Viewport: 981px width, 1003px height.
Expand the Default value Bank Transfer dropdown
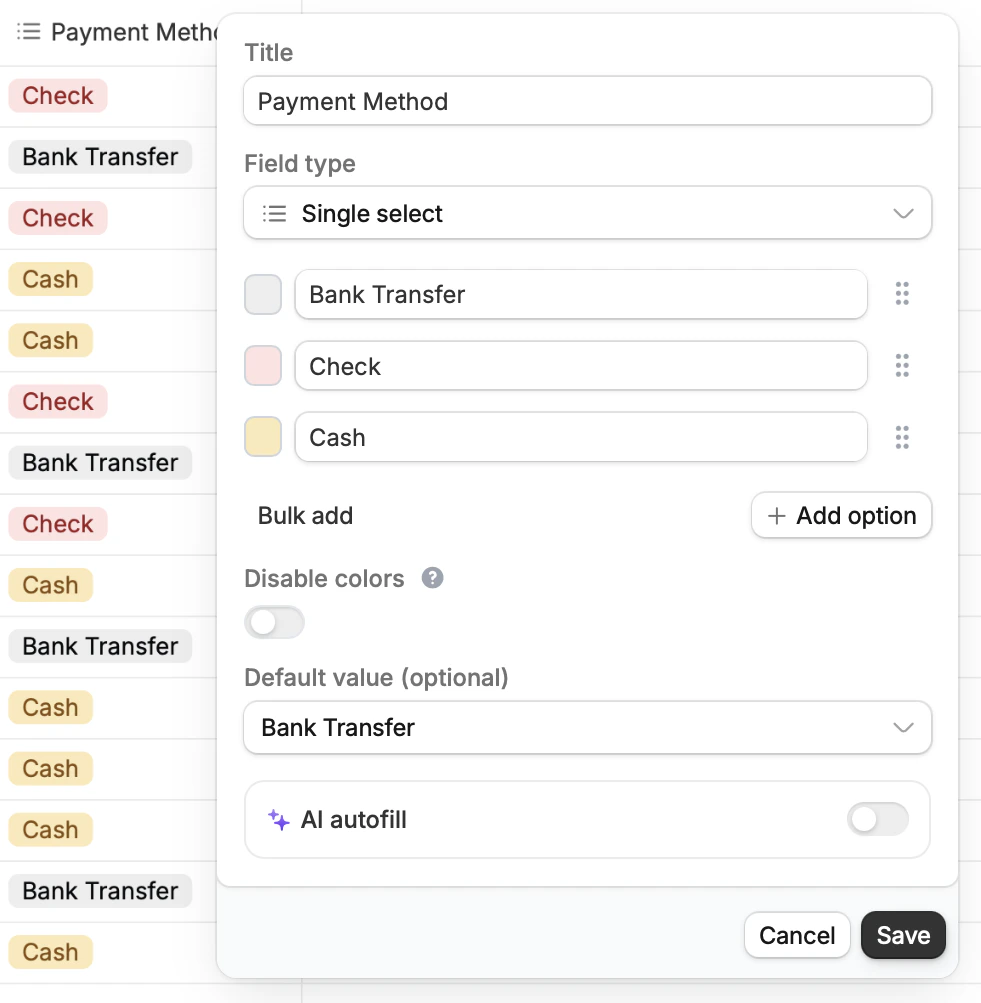587,727
